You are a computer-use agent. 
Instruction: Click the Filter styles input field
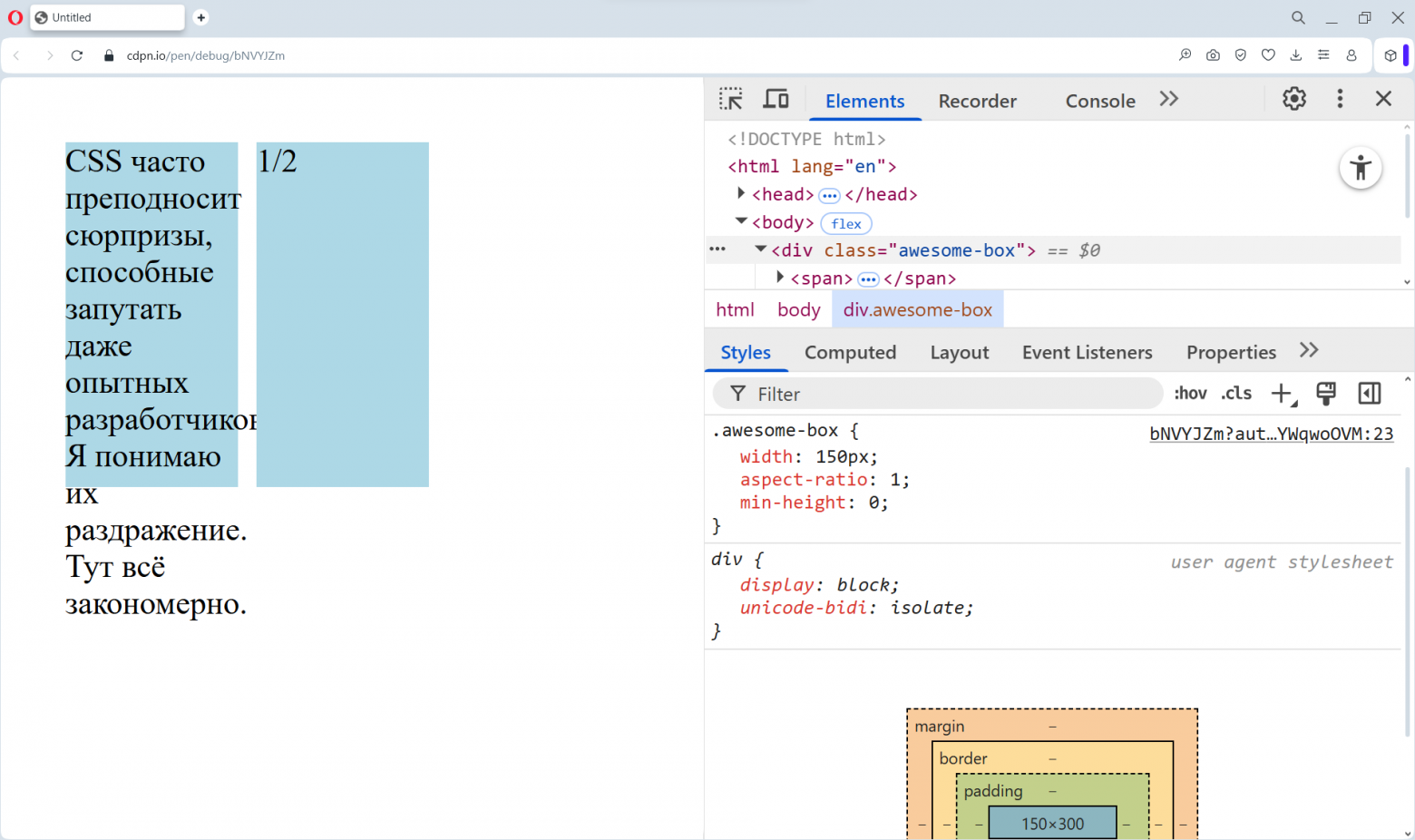pyautogui.click(x=907, y=394)
